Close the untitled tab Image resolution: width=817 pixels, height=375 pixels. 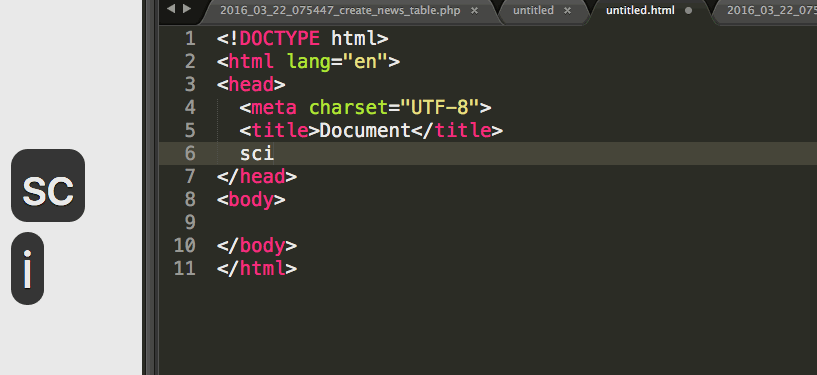coord(567,10)
